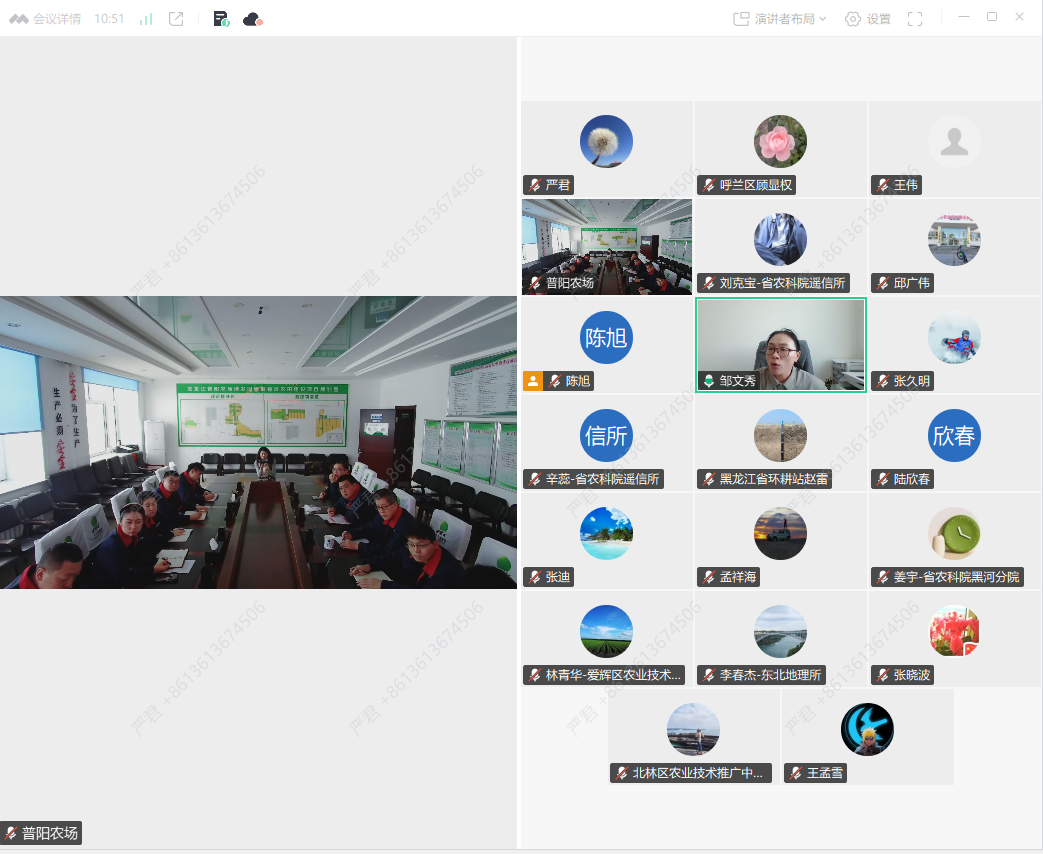Click the main 普阳农场 speaker video
Screen dimensions: 1043x854
point(258,442)
